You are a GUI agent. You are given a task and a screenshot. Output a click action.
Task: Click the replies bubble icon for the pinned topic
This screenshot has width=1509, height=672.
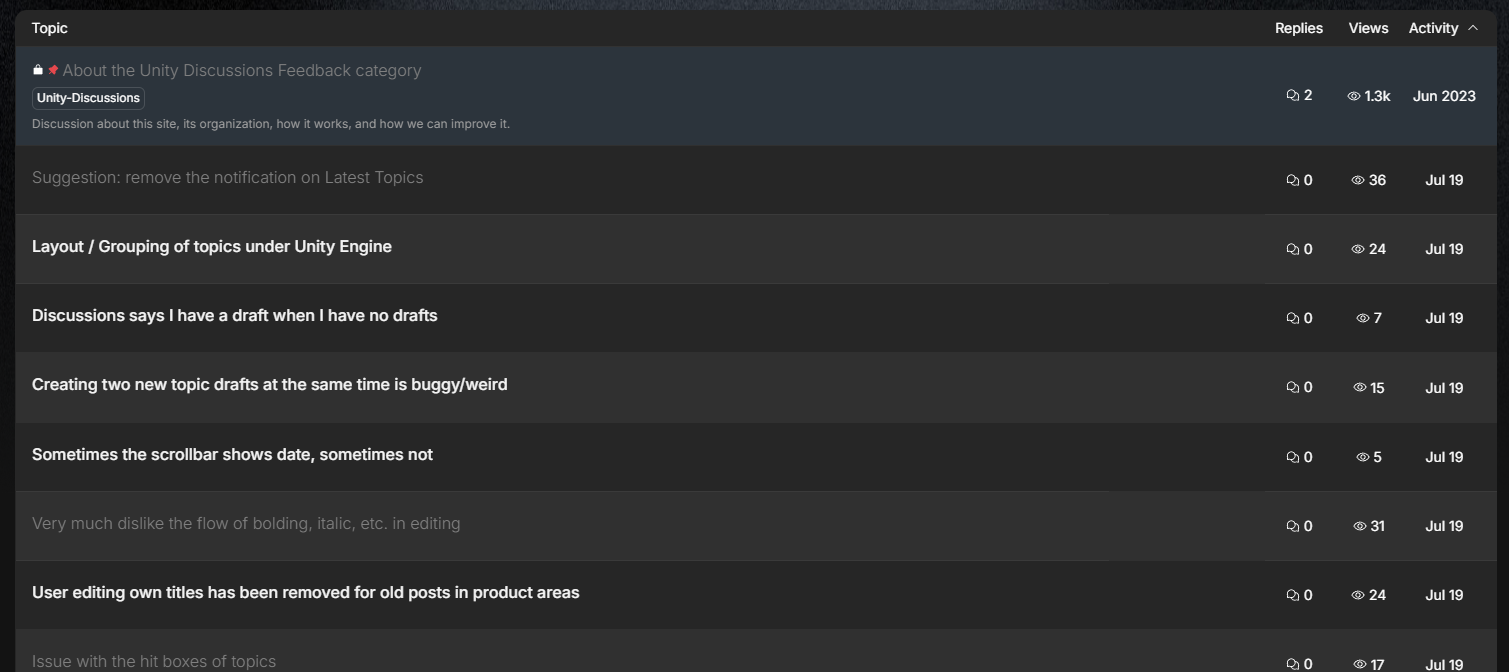coord(1292,96)
